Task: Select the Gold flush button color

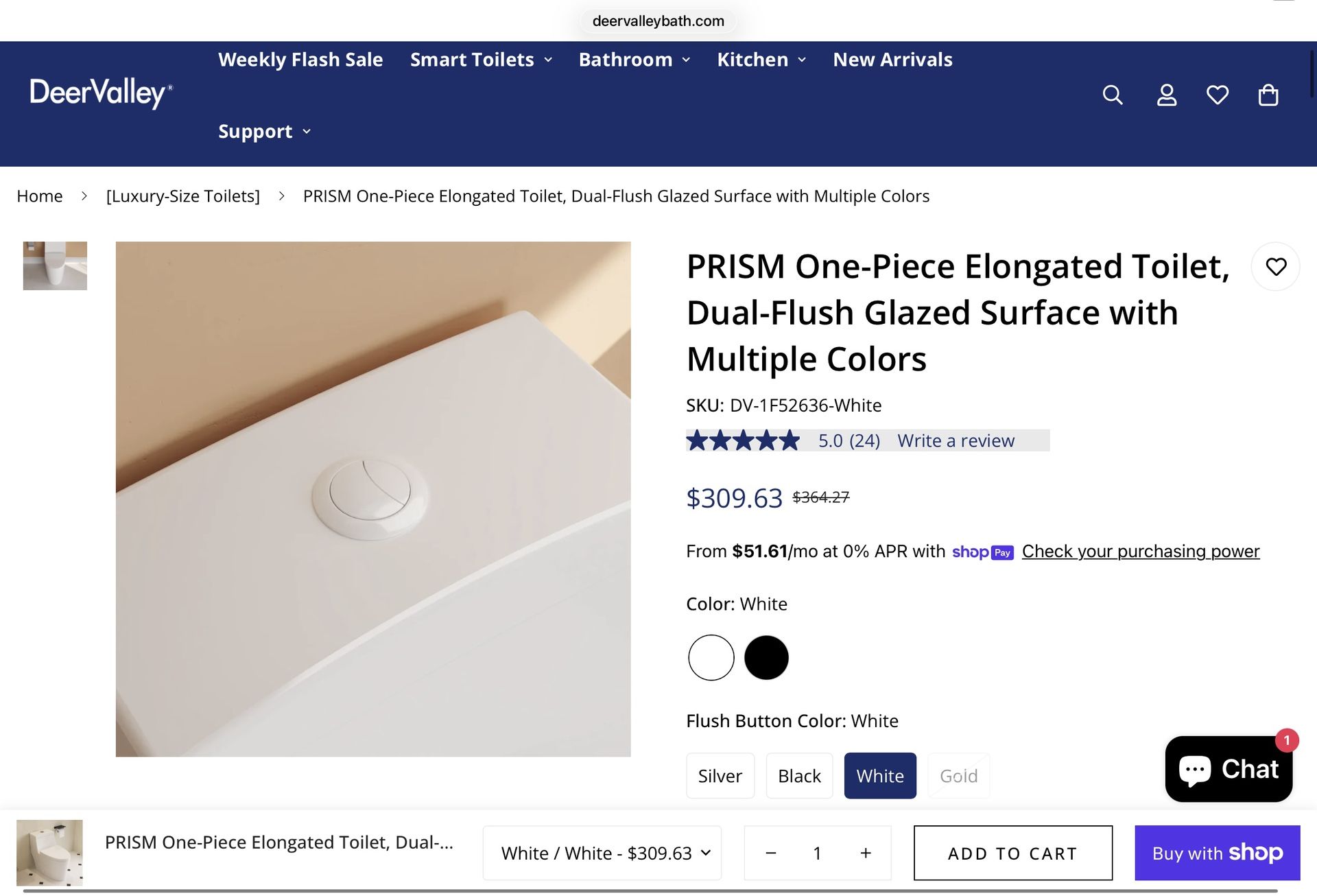Action: (958, 775)
